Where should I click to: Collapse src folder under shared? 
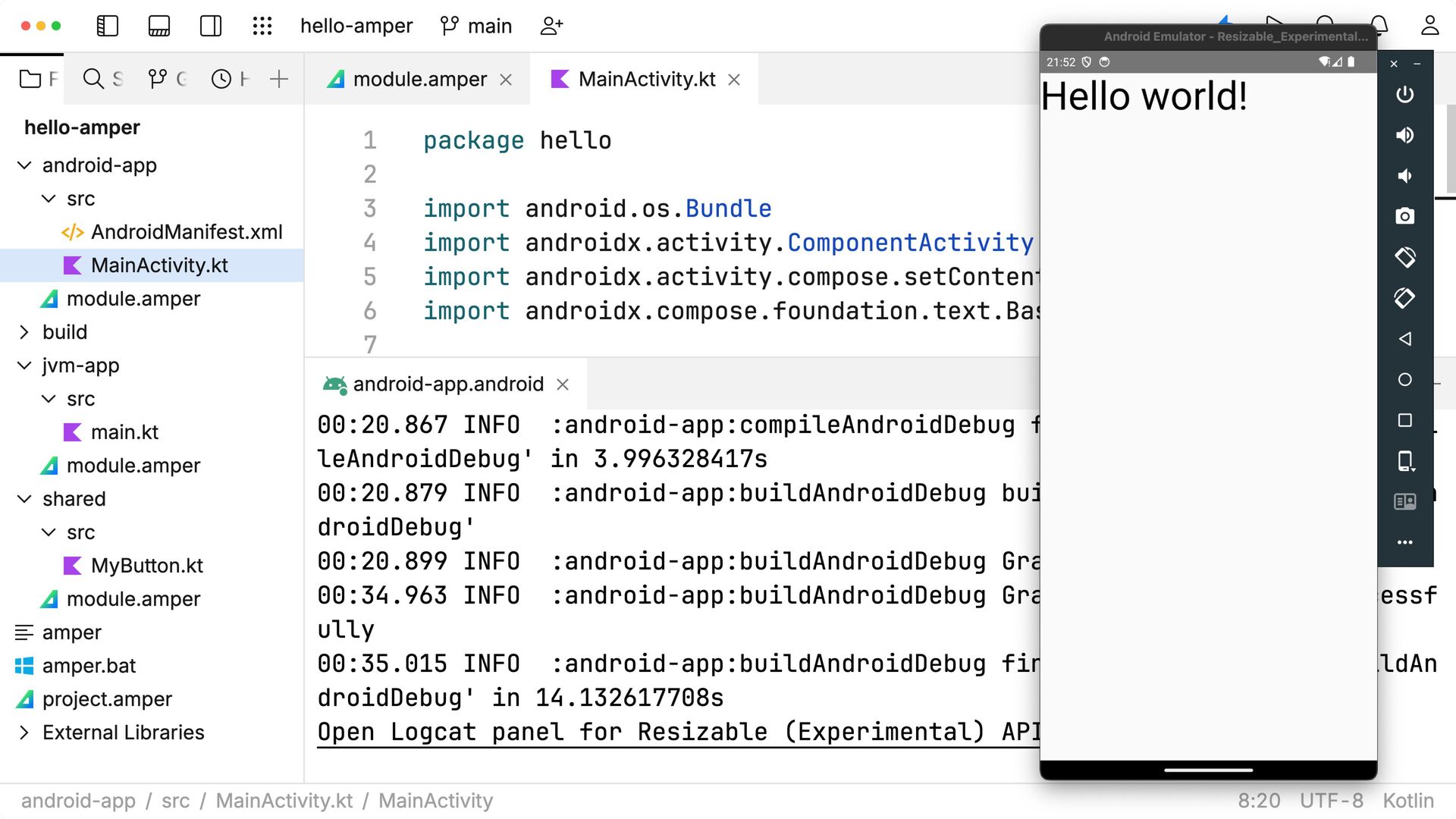(49, 532)
